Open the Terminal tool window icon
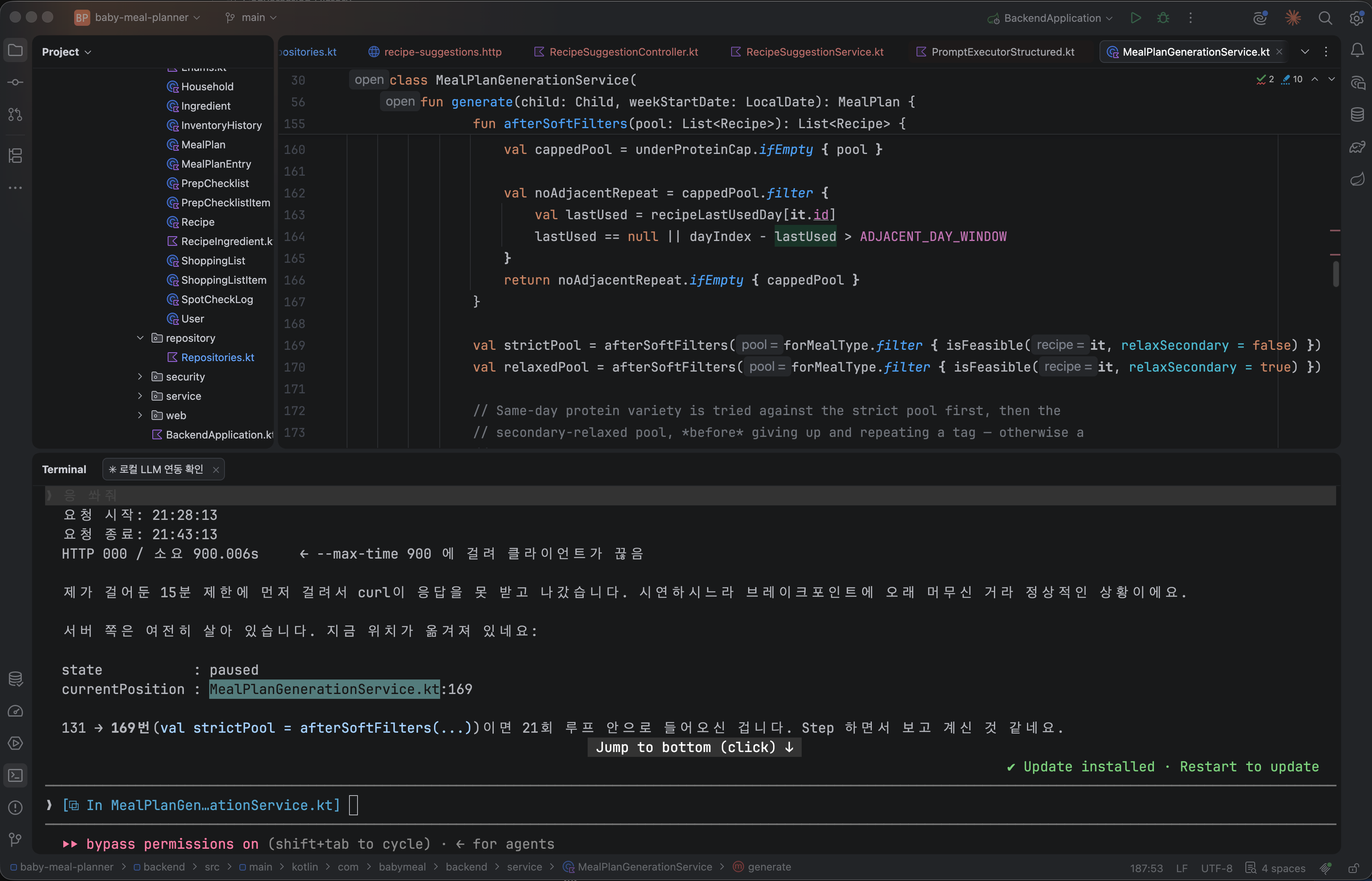 click(15, 775)
